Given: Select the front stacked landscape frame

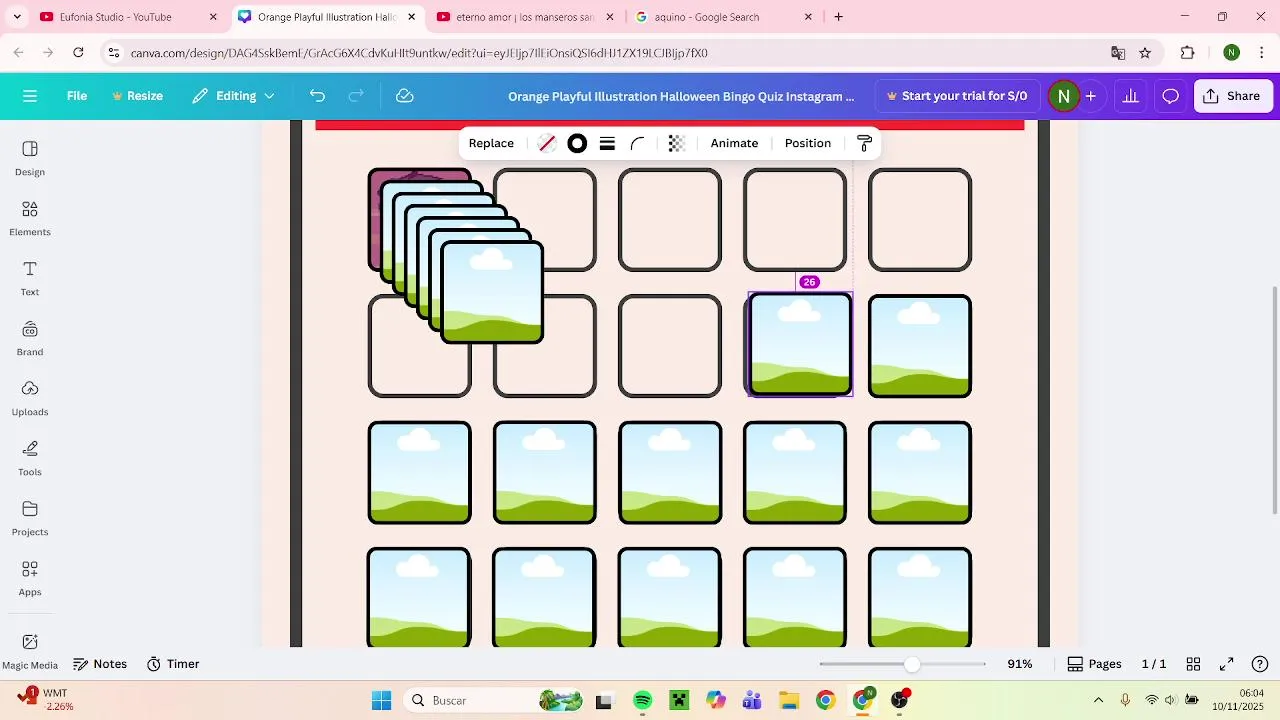Looking at the screenshot, I should click(492, 292).
